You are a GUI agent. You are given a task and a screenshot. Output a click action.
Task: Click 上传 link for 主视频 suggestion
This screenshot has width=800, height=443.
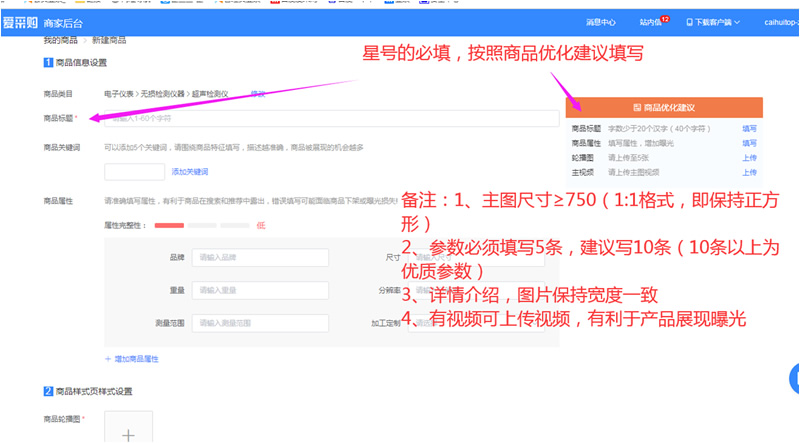749,172
